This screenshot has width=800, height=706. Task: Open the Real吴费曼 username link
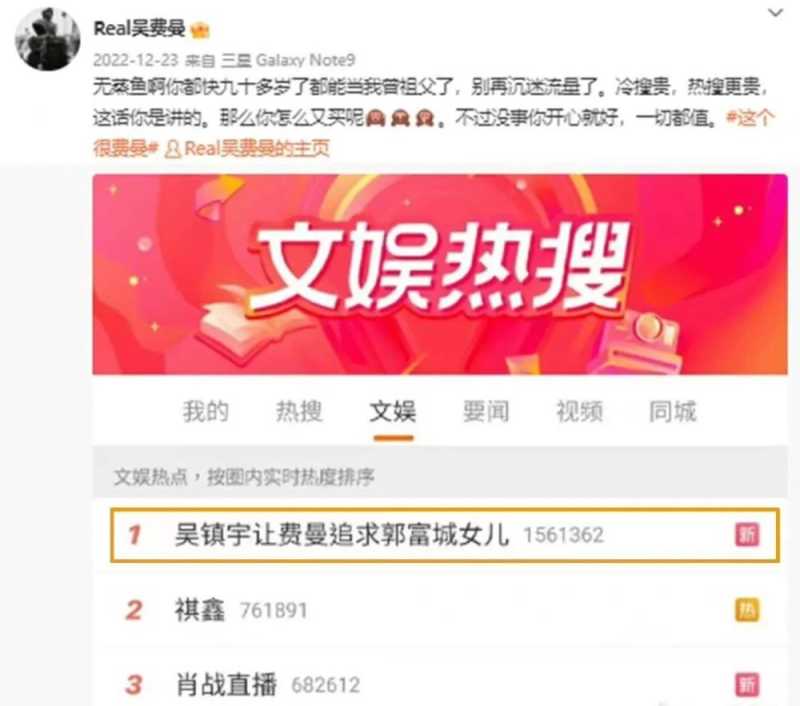pos(139,29)
